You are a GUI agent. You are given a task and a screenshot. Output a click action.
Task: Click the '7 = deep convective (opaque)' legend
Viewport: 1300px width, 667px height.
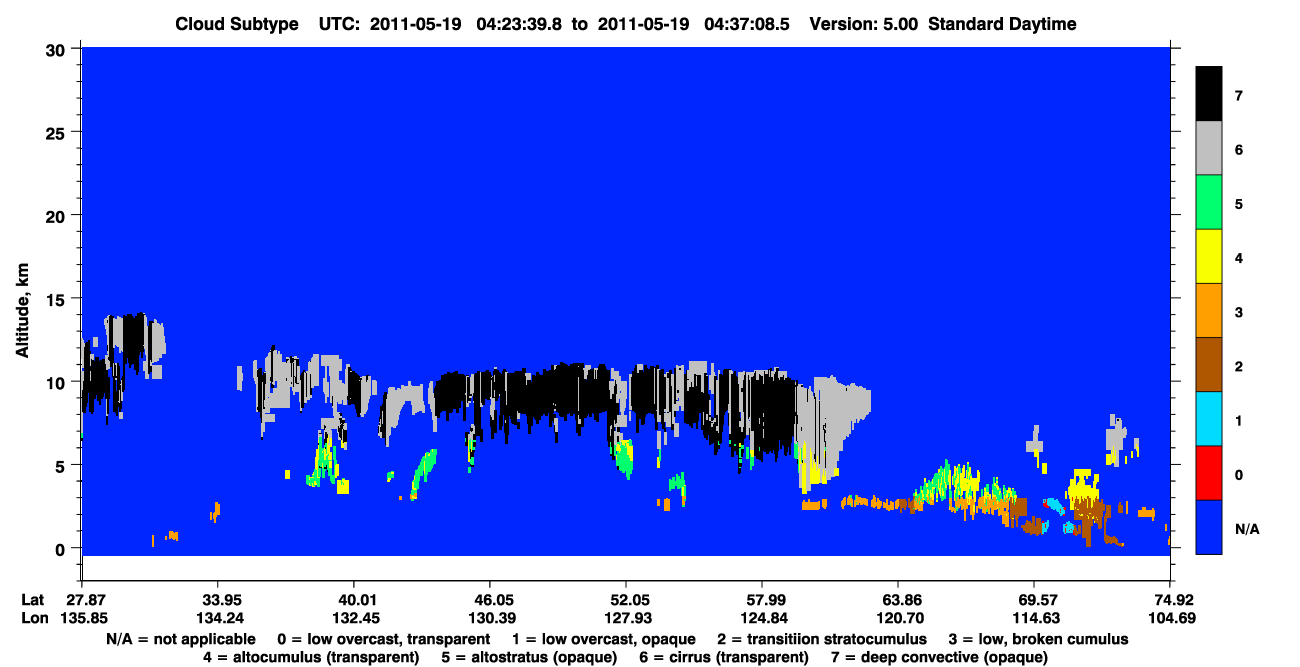pyautogui.click(x=940, y=657)
